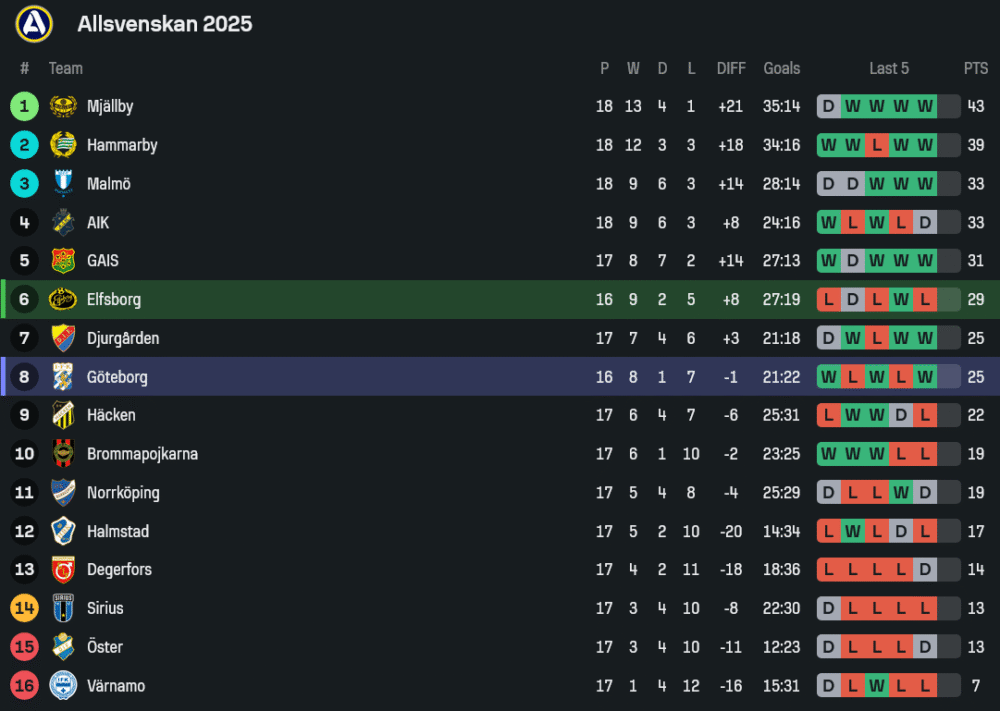This screenshot has width=1000, height=711.
Task: Click the Djurgården team crest
Action: (63, 338)
